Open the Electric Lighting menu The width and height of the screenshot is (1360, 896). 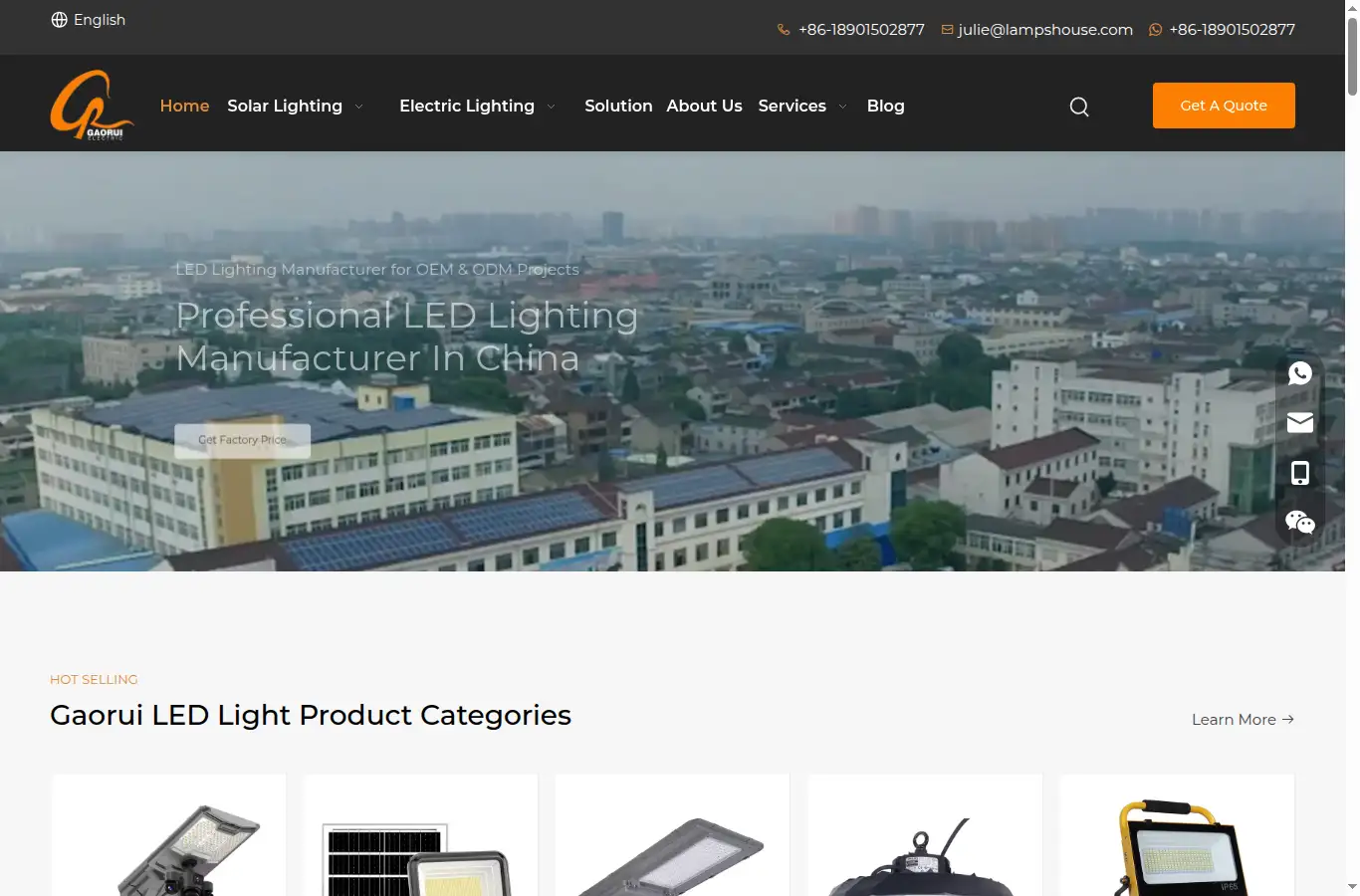point(467,106)
